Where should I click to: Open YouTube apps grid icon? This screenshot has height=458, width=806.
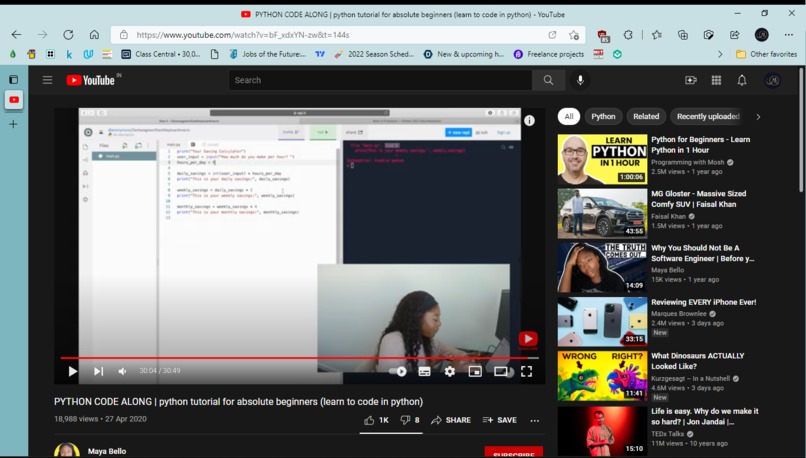click(x=716, y=80)
